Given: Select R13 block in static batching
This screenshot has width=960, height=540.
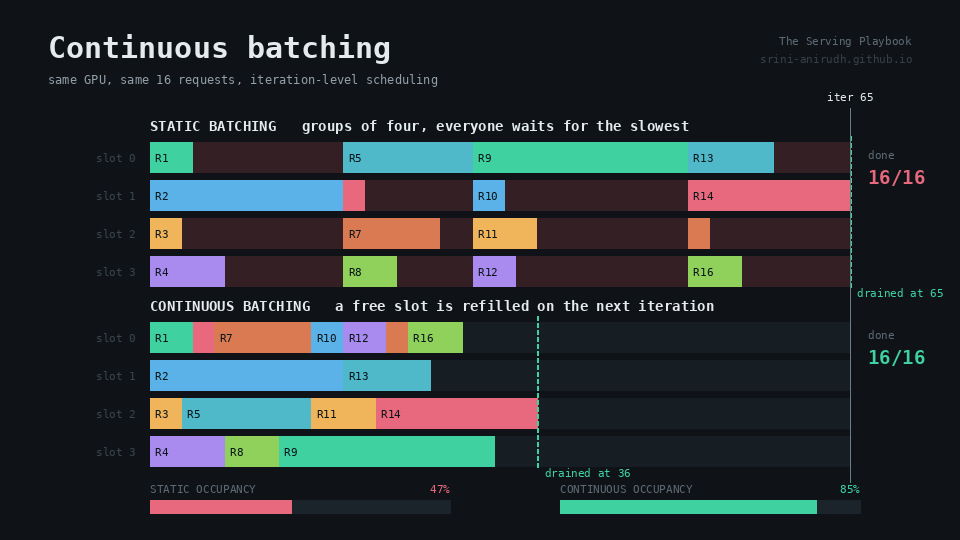Looking at the screenshot, I should click(731, 157).
